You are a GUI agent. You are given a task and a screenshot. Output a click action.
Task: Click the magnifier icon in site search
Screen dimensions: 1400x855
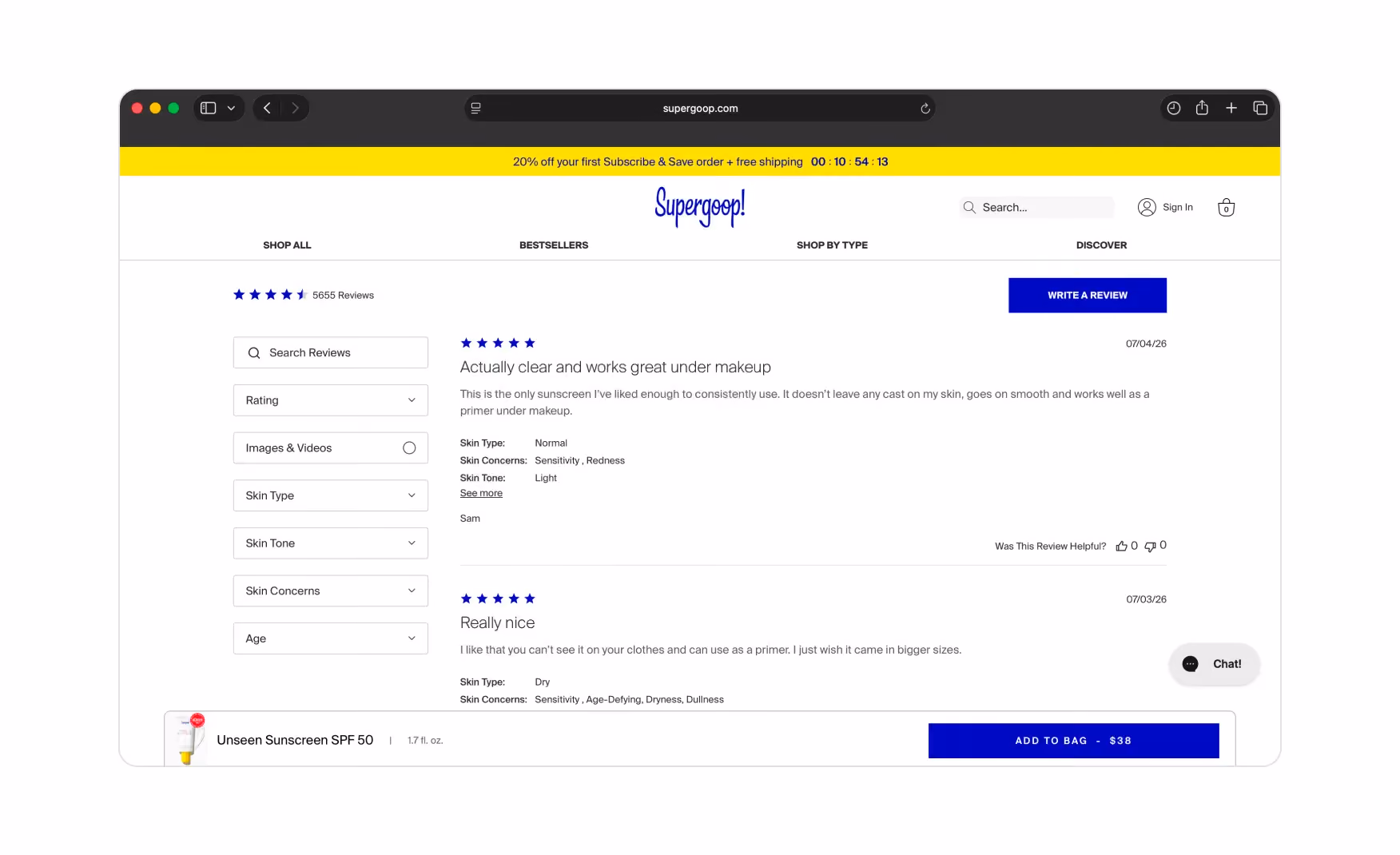(969, 207)
